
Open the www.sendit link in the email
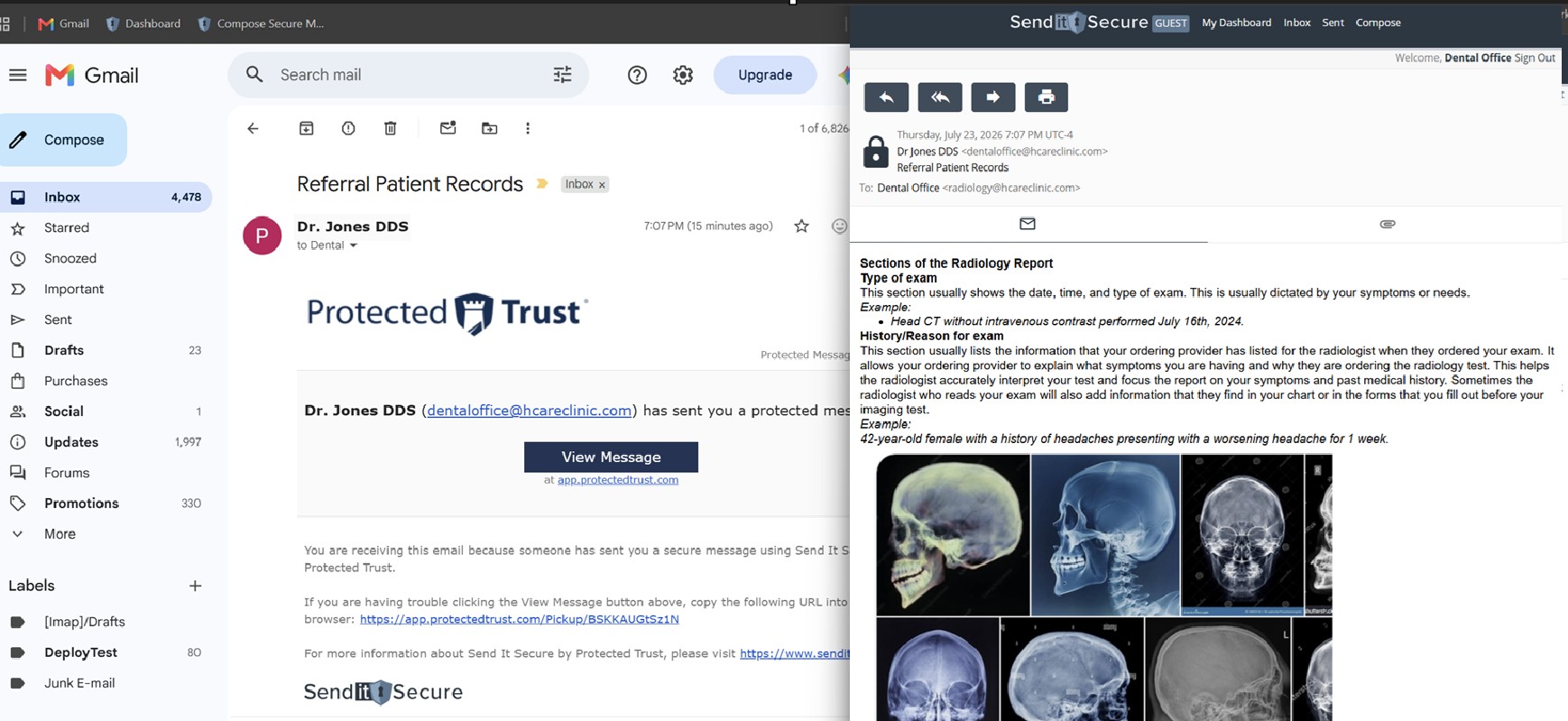(795, 653)
